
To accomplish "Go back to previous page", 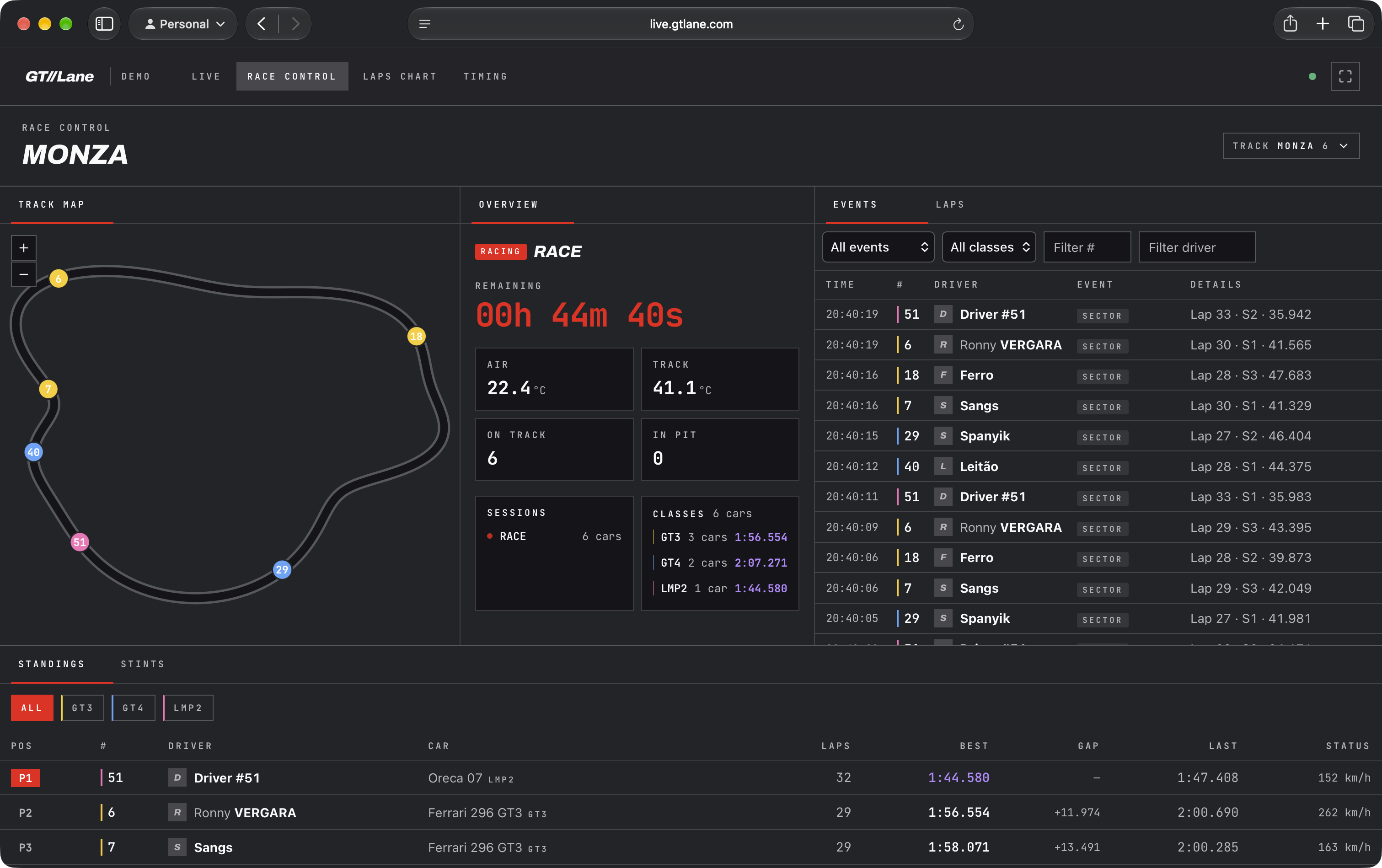I will coord(262,23).
